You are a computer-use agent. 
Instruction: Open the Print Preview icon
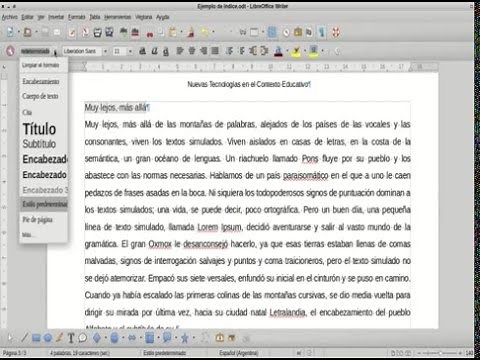109,32
